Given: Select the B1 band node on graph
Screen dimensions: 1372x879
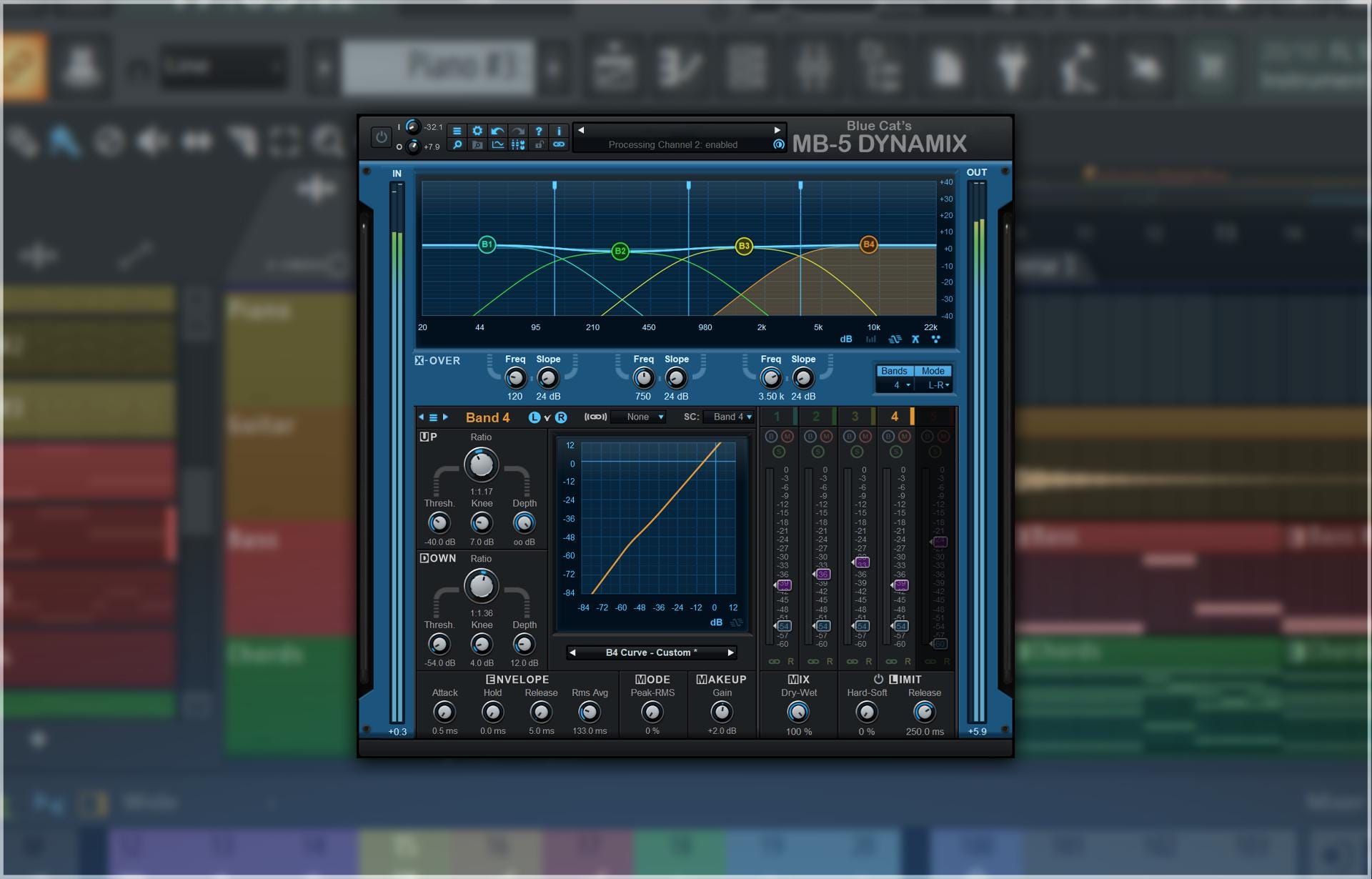Looking at the screenshot, I should coord(487,244).
